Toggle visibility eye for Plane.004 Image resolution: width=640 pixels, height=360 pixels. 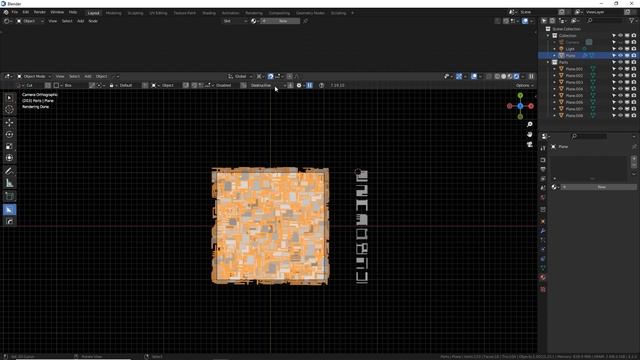point(620,89)
